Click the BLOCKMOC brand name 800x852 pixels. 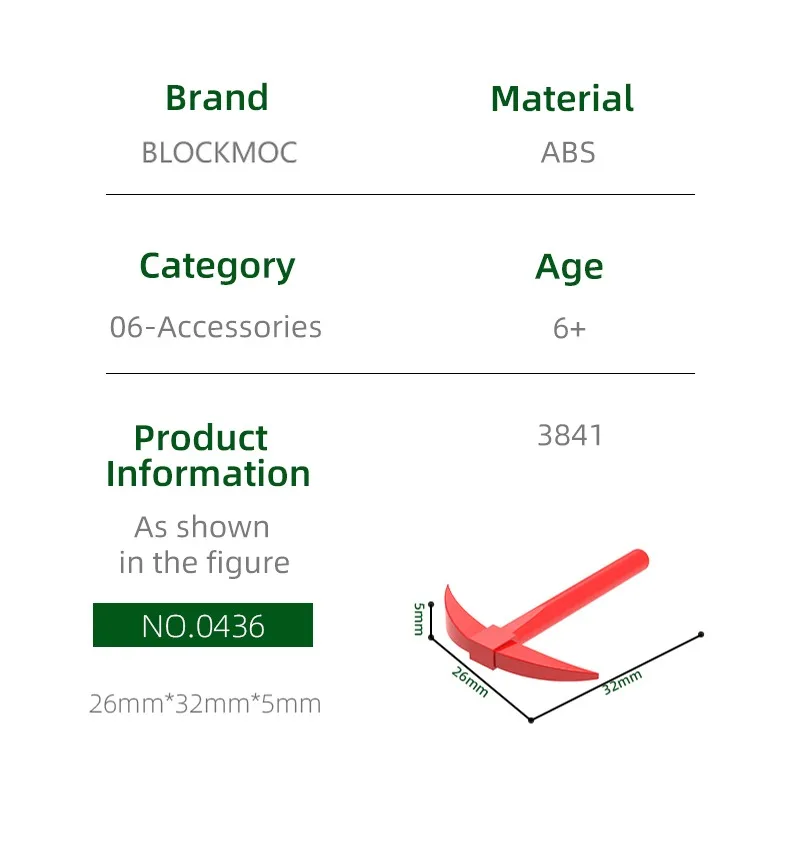click(219, 153)
